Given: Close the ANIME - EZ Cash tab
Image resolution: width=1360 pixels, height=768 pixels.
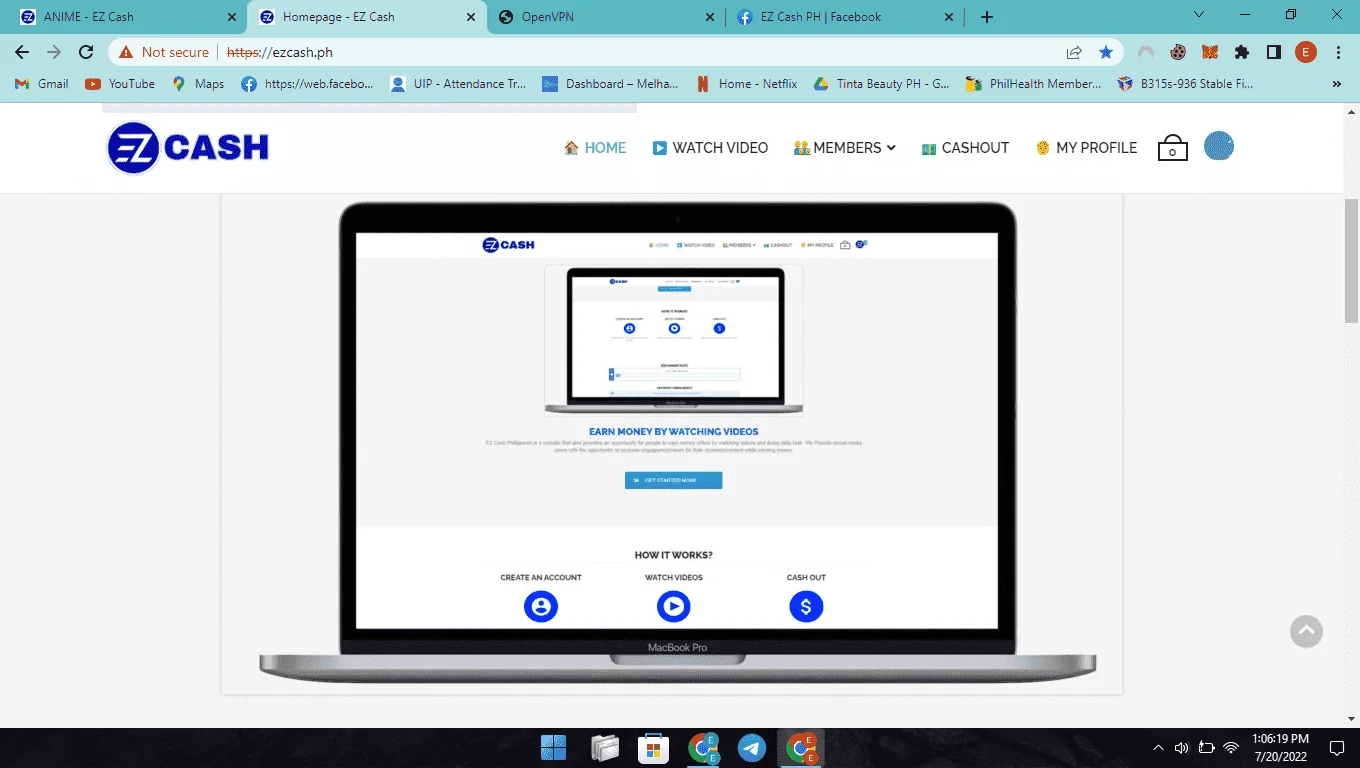Looking at the screenshot, I should point(232,17).
